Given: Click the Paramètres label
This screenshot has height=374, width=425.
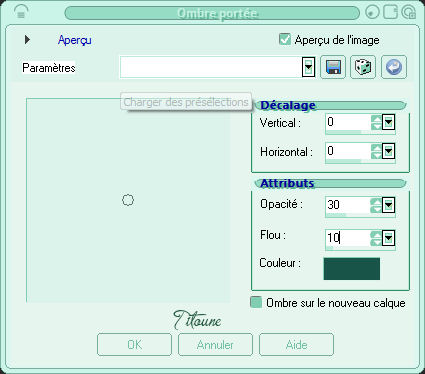Looking at the screenshot, I should tap(49, 68).
